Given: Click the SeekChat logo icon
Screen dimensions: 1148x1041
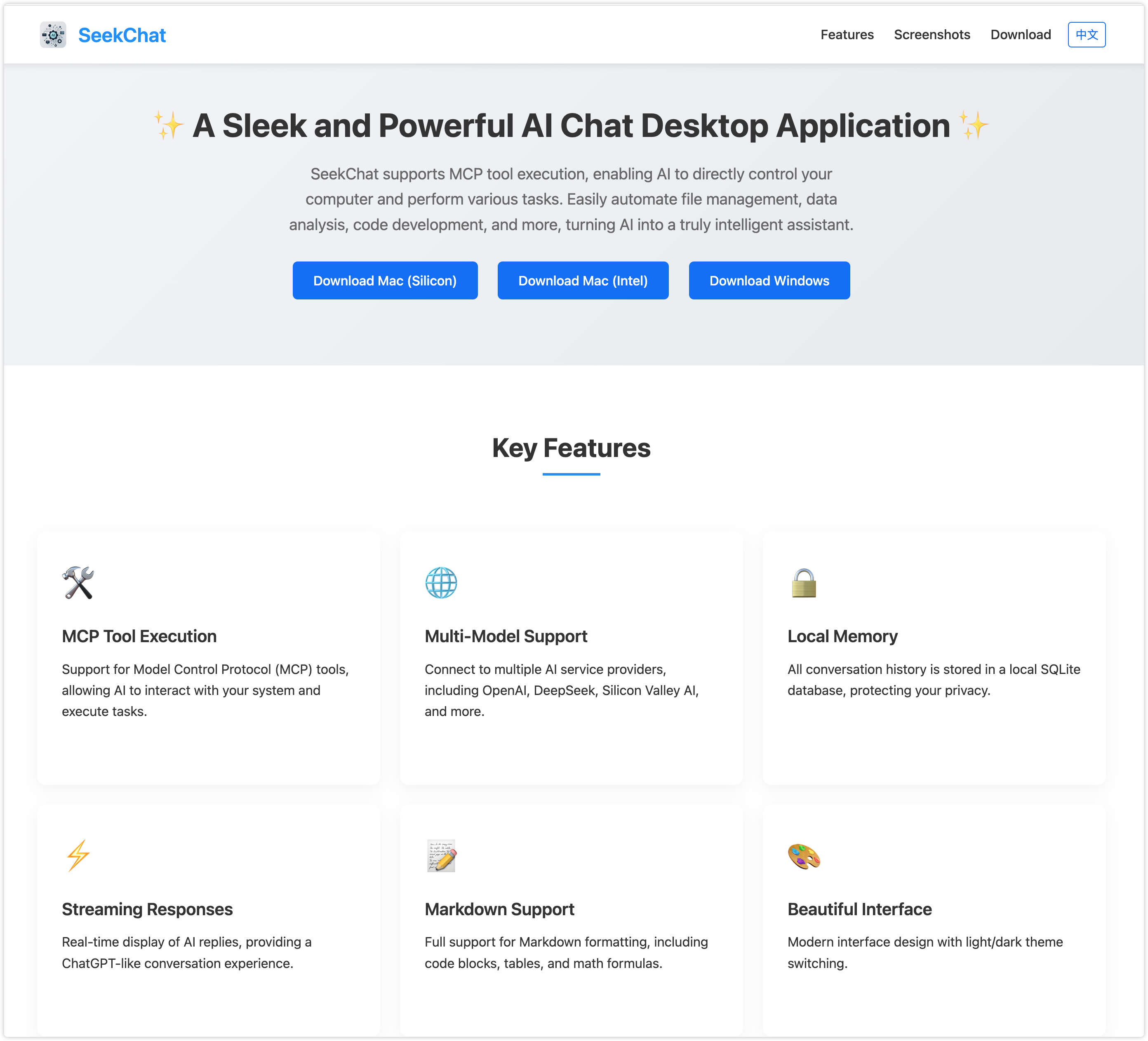Looking at the screenshot, I should tap(53, 35).
